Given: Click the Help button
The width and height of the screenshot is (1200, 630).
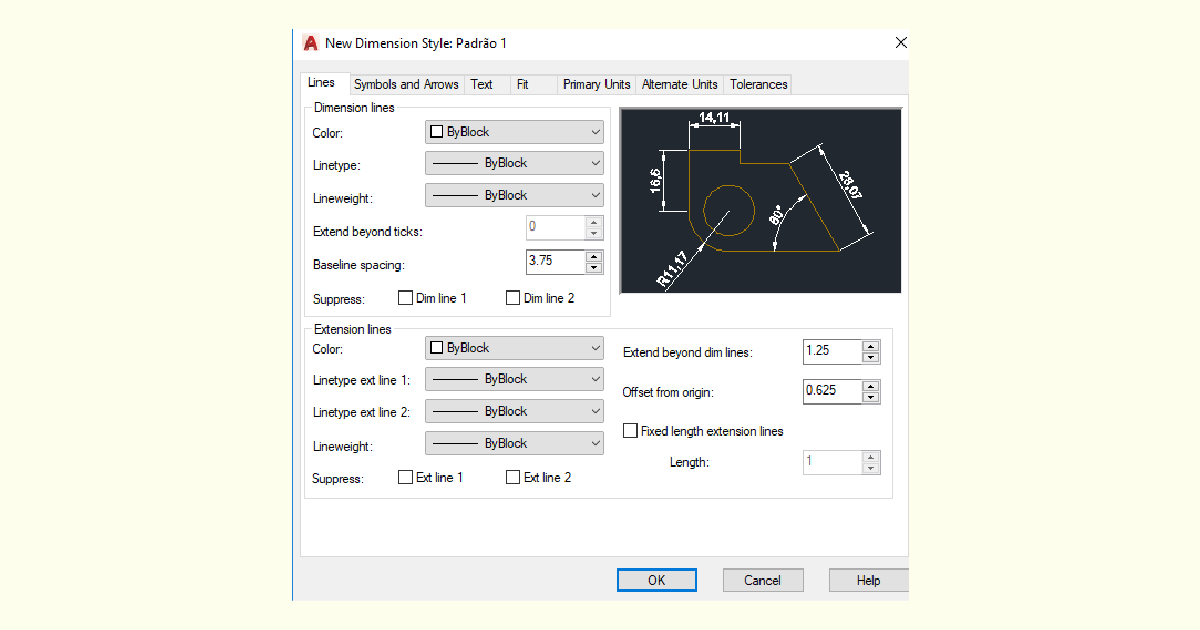Looking at the screenshot, I should pyautogui.click(x=868, y=580).
